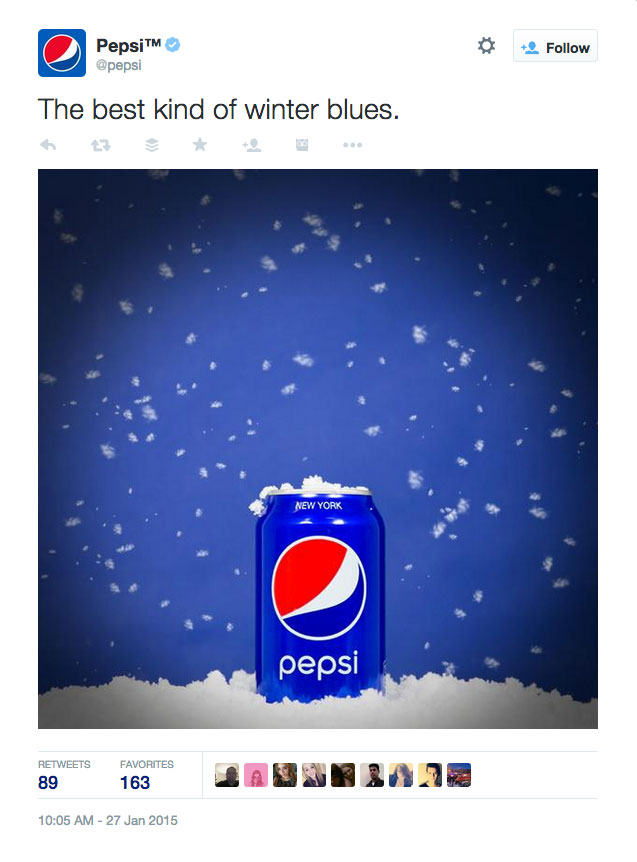Open the gear settings dropdown
The image size is (637, 862).
click(486, 46)
